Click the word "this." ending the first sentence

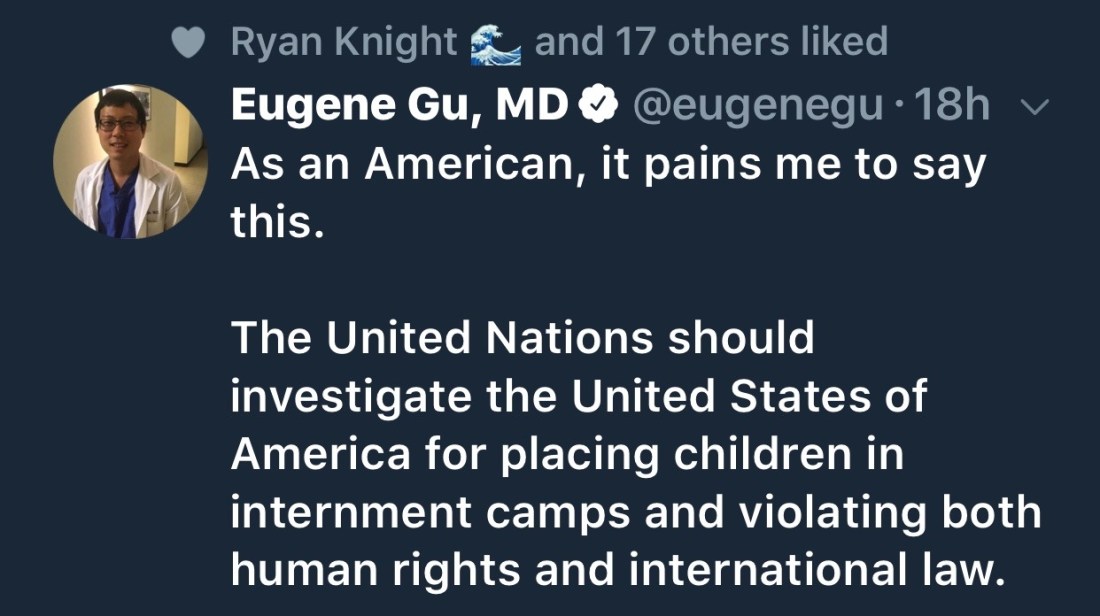(277, 222)
